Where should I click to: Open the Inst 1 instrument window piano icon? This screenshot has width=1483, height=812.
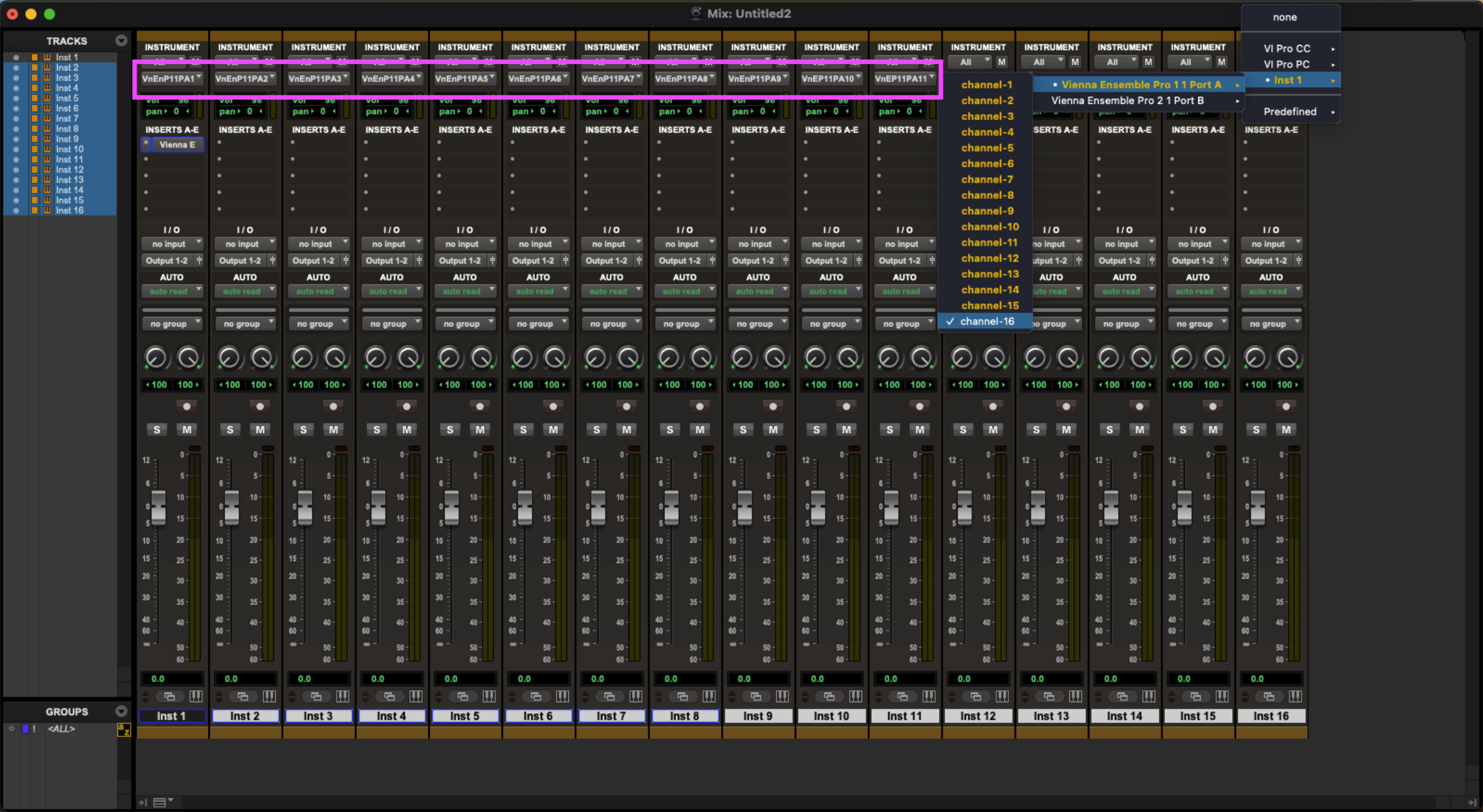click(196, 697)
